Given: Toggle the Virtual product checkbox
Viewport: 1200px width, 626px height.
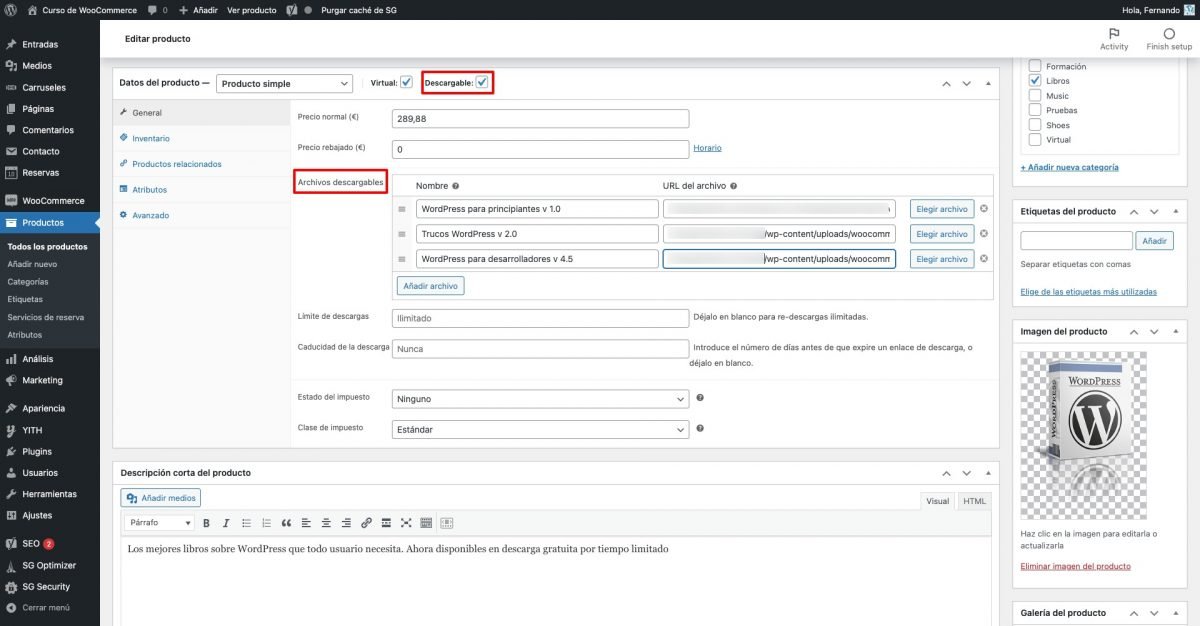Looking at the screenshot, I should 406,83.
